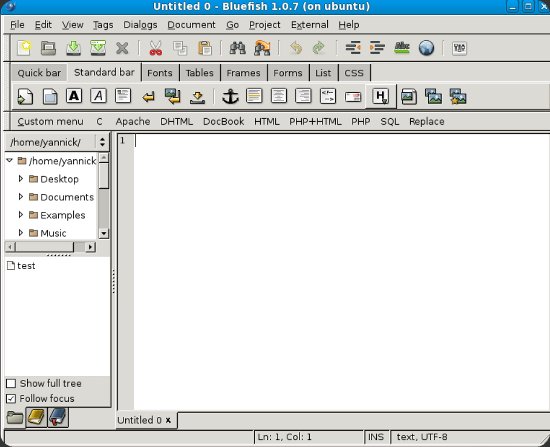Open the multi-thumbnail icon with star

[458, 96]
